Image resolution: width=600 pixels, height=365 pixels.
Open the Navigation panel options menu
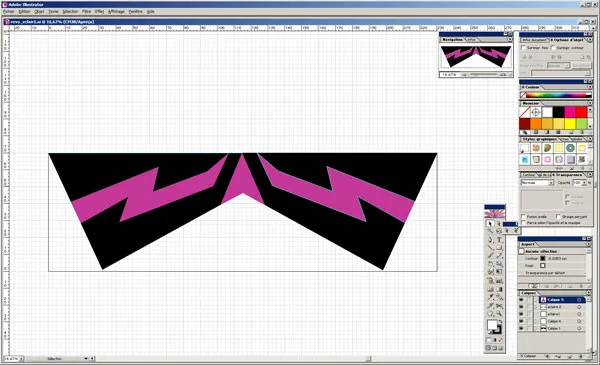pyautogui.click(x=510, y=39)
